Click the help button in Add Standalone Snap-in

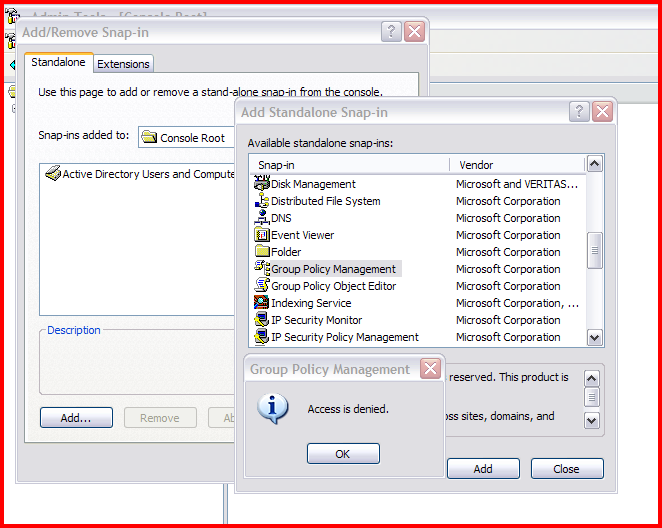point(579,112)
